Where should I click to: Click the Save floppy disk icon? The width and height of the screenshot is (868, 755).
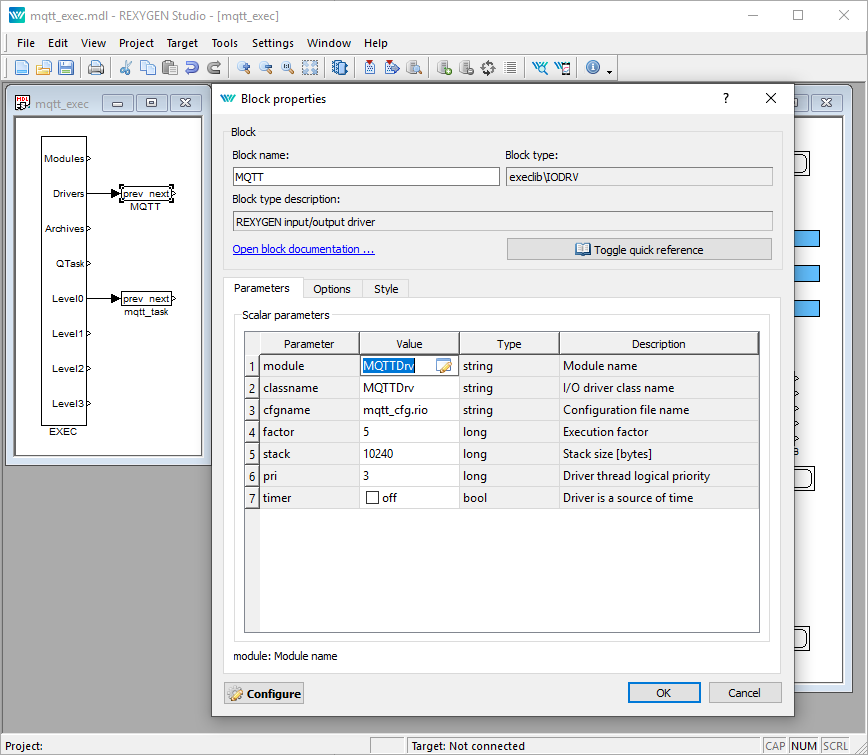point(66,68)
